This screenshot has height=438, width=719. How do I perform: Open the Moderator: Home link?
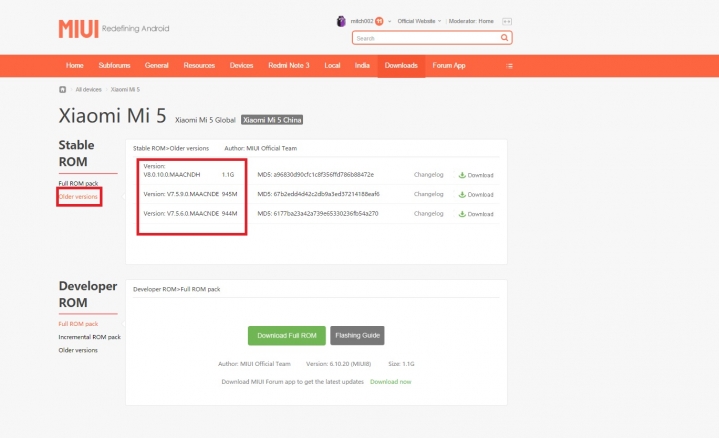[471, 21]
